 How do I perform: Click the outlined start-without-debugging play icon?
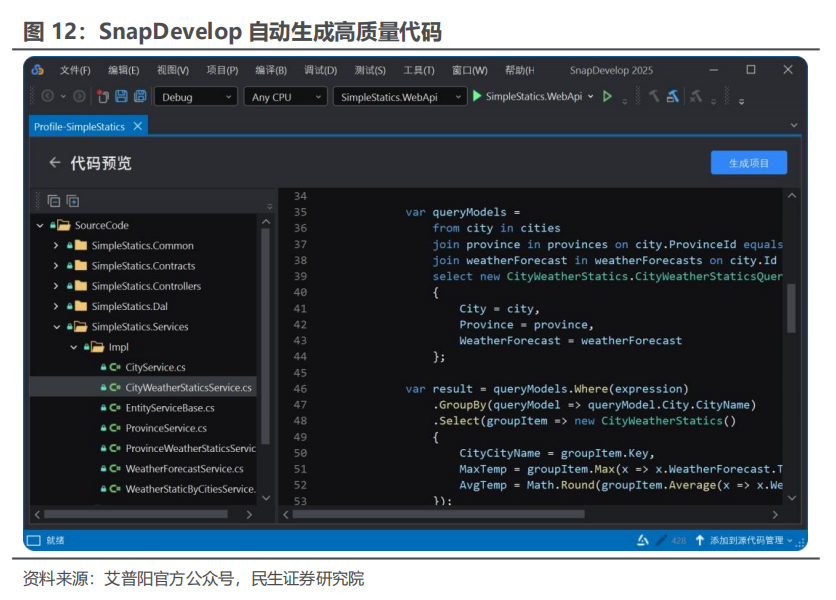pos(607,96)
